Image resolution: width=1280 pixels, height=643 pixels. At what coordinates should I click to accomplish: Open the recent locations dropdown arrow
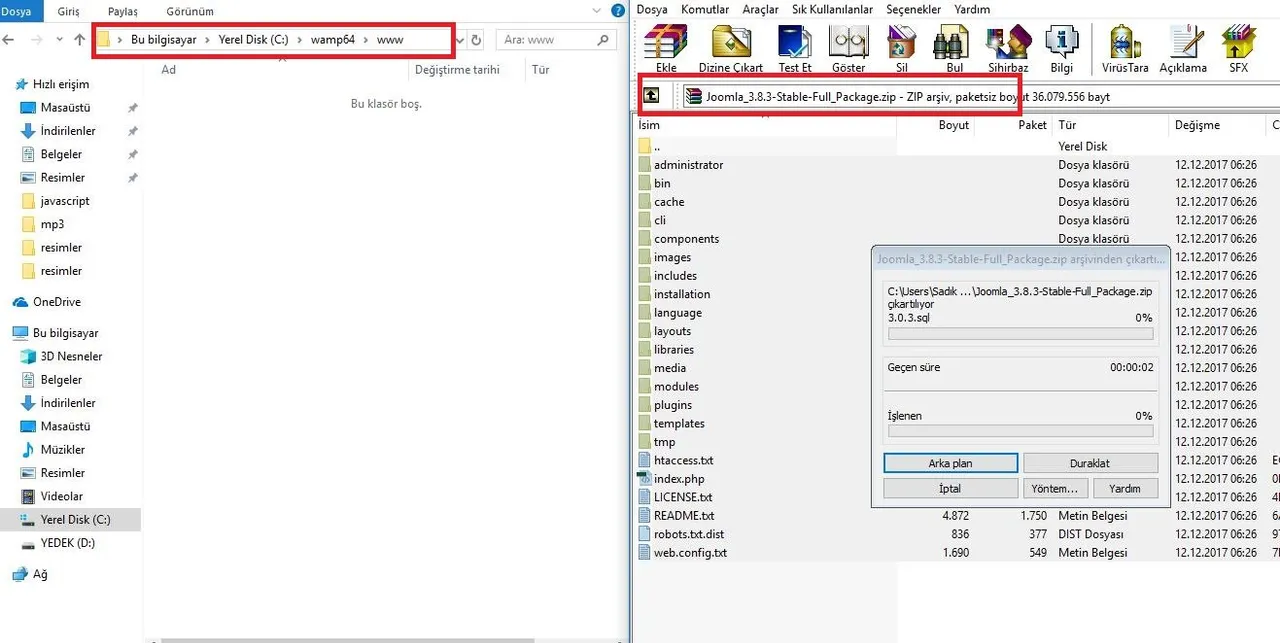(59, 40)
